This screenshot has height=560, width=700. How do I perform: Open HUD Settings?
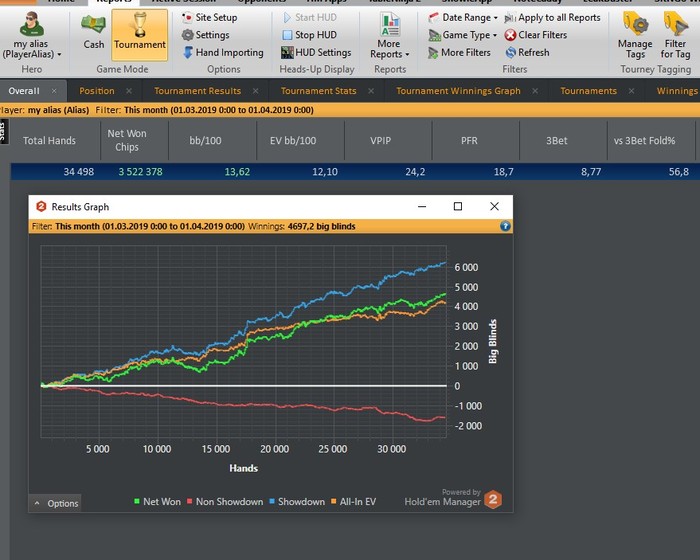point(316,53)
